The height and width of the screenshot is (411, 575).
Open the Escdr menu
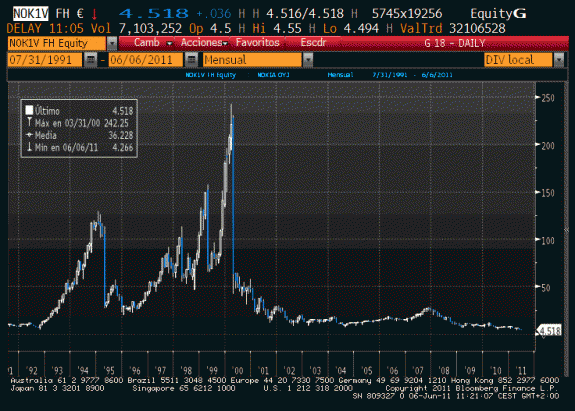point(313,43)
